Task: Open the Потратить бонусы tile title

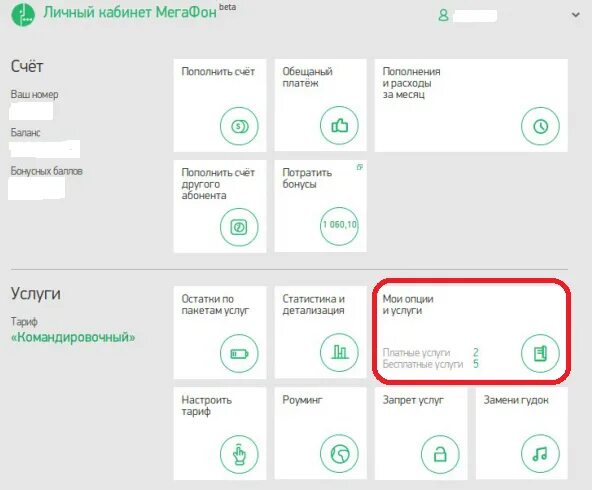Action: tap(307, 178)
